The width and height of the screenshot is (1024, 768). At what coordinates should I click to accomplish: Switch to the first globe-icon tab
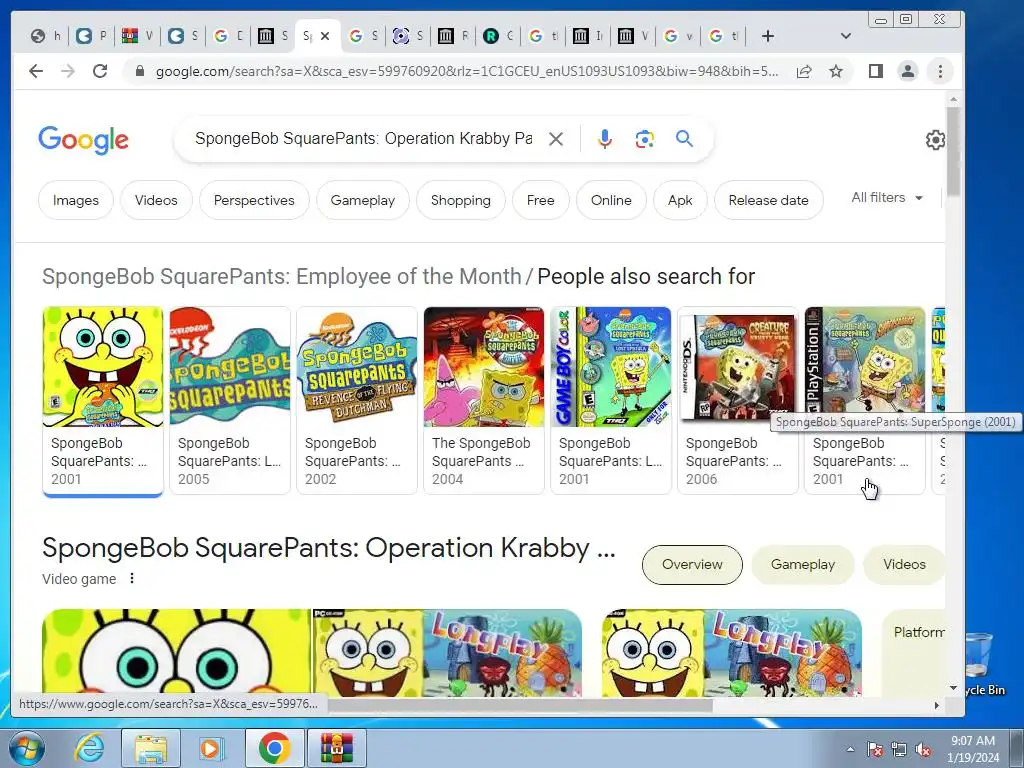[x=46, y=36]
